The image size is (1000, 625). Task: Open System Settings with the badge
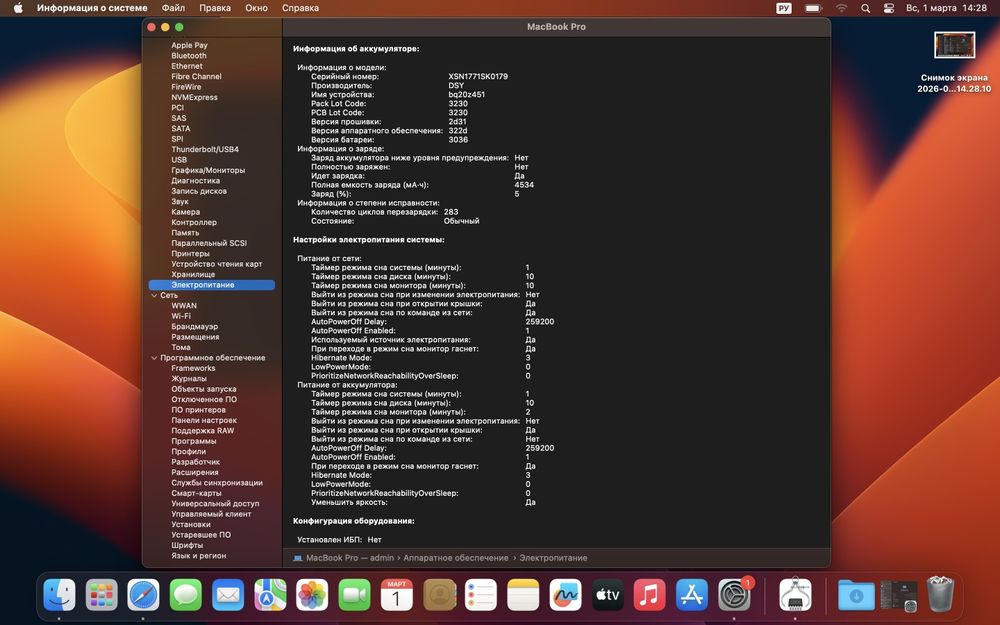point(735,595)
